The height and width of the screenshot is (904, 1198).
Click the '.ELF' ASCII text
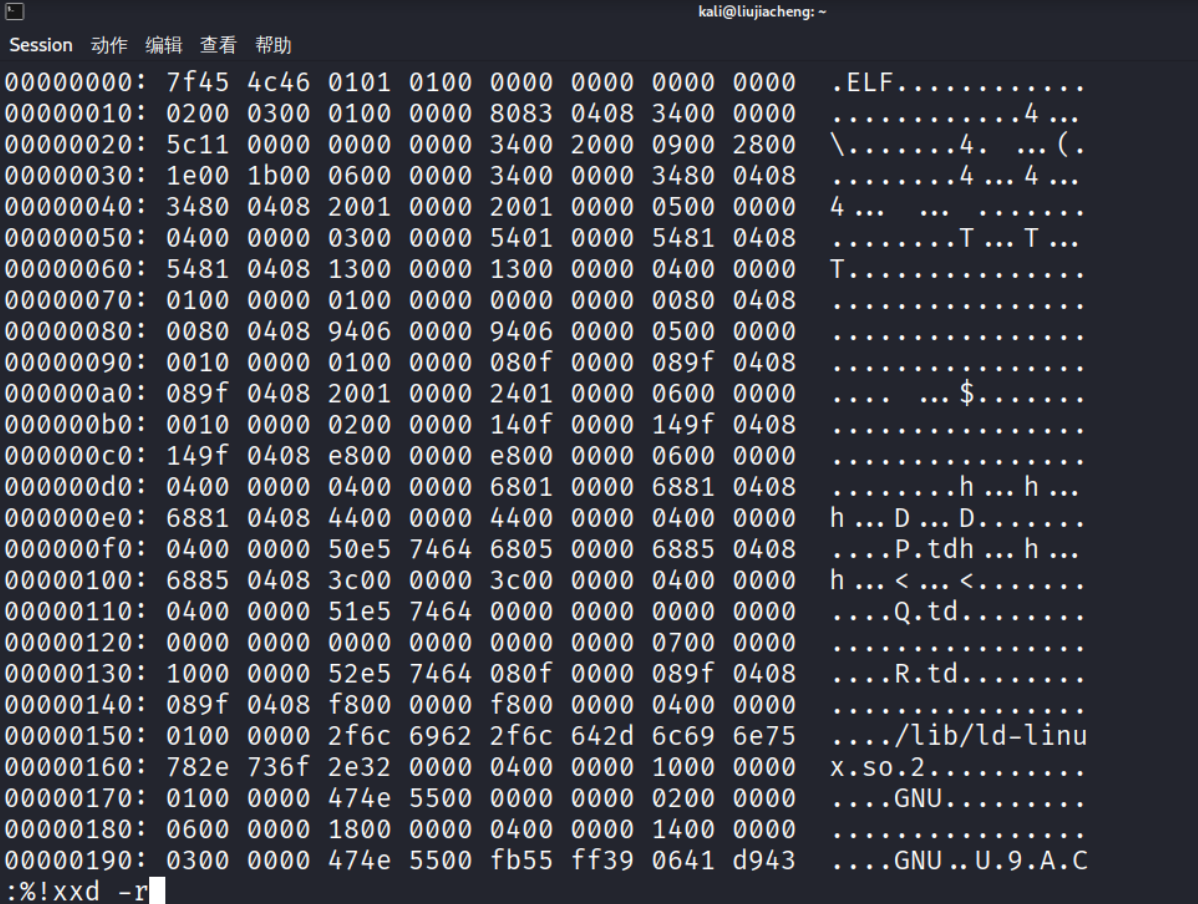[x=863, y=83]
